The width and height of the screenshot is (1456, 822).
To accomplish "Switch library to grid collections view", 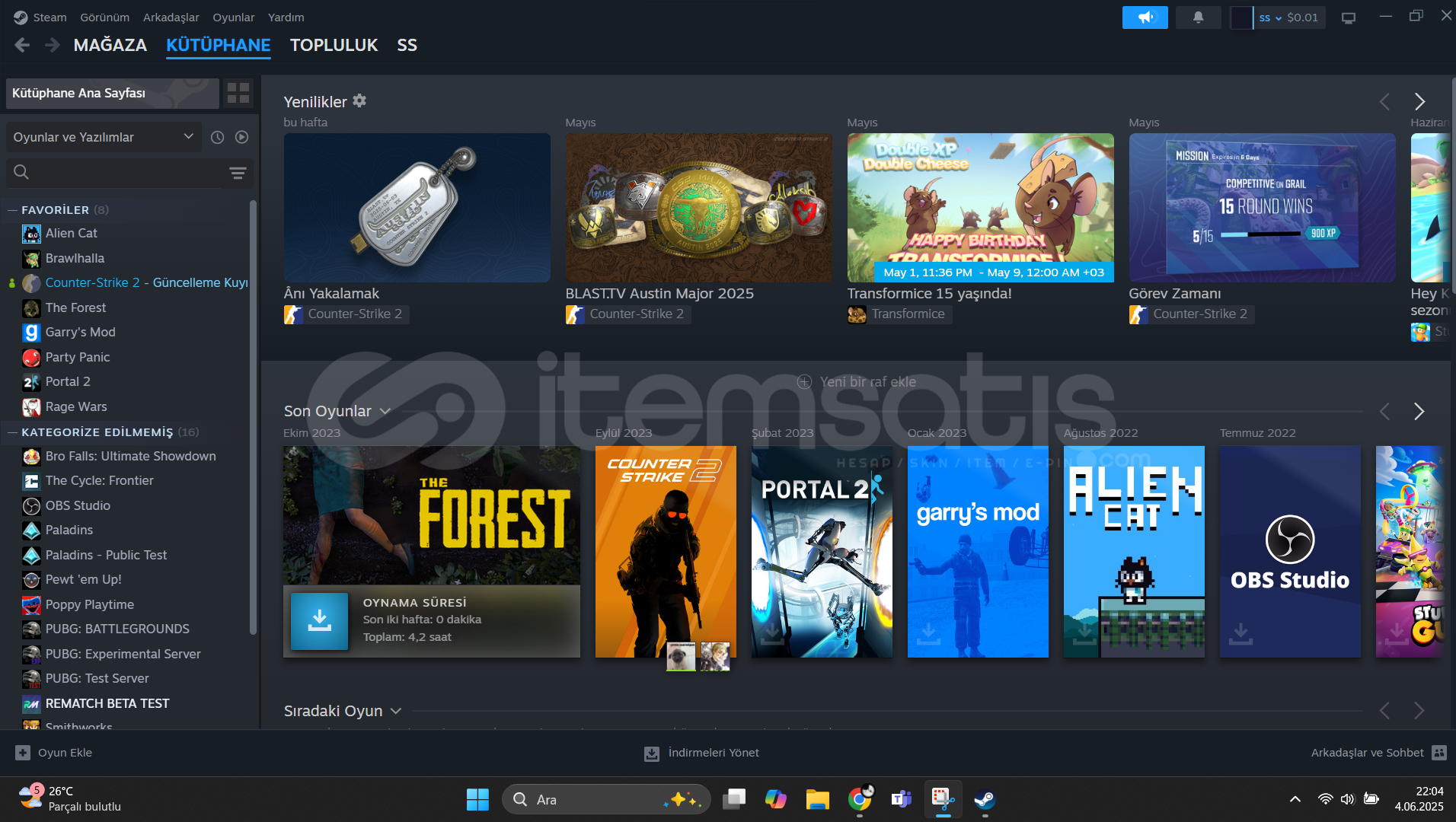I will (x=238, y=93).
